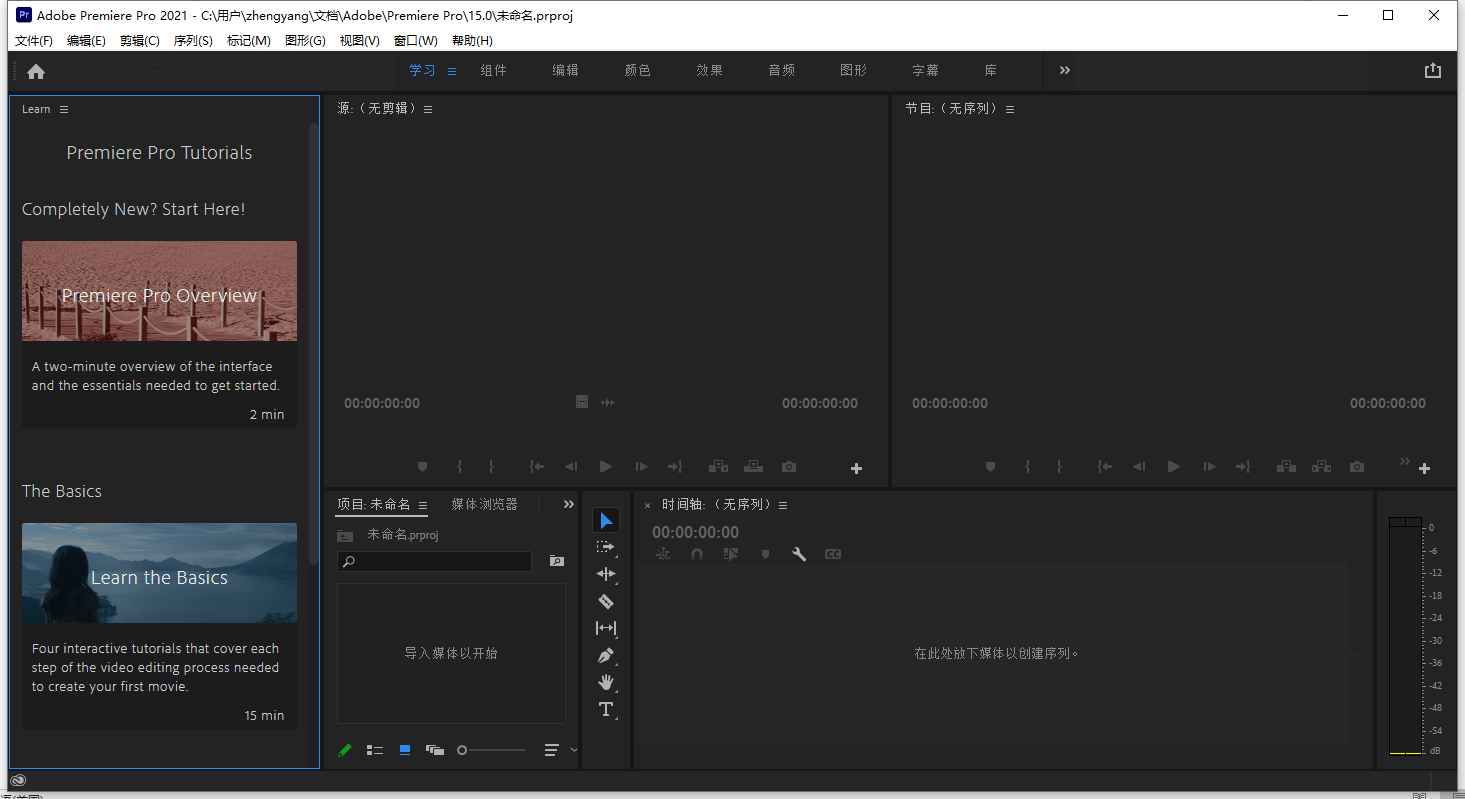The image size is (1465, 799).
Task: Go to In point in Source monitor
Action: 537,467
